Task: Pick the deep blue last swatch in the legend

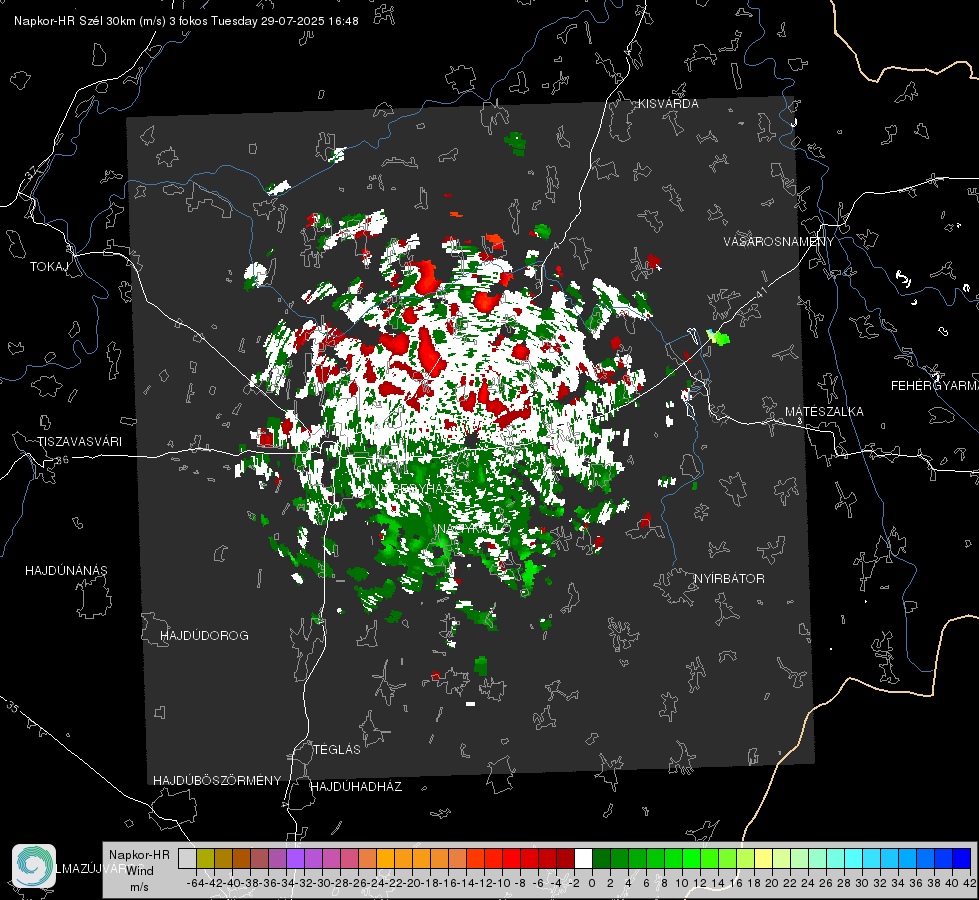Action: [x=962, y=858]
